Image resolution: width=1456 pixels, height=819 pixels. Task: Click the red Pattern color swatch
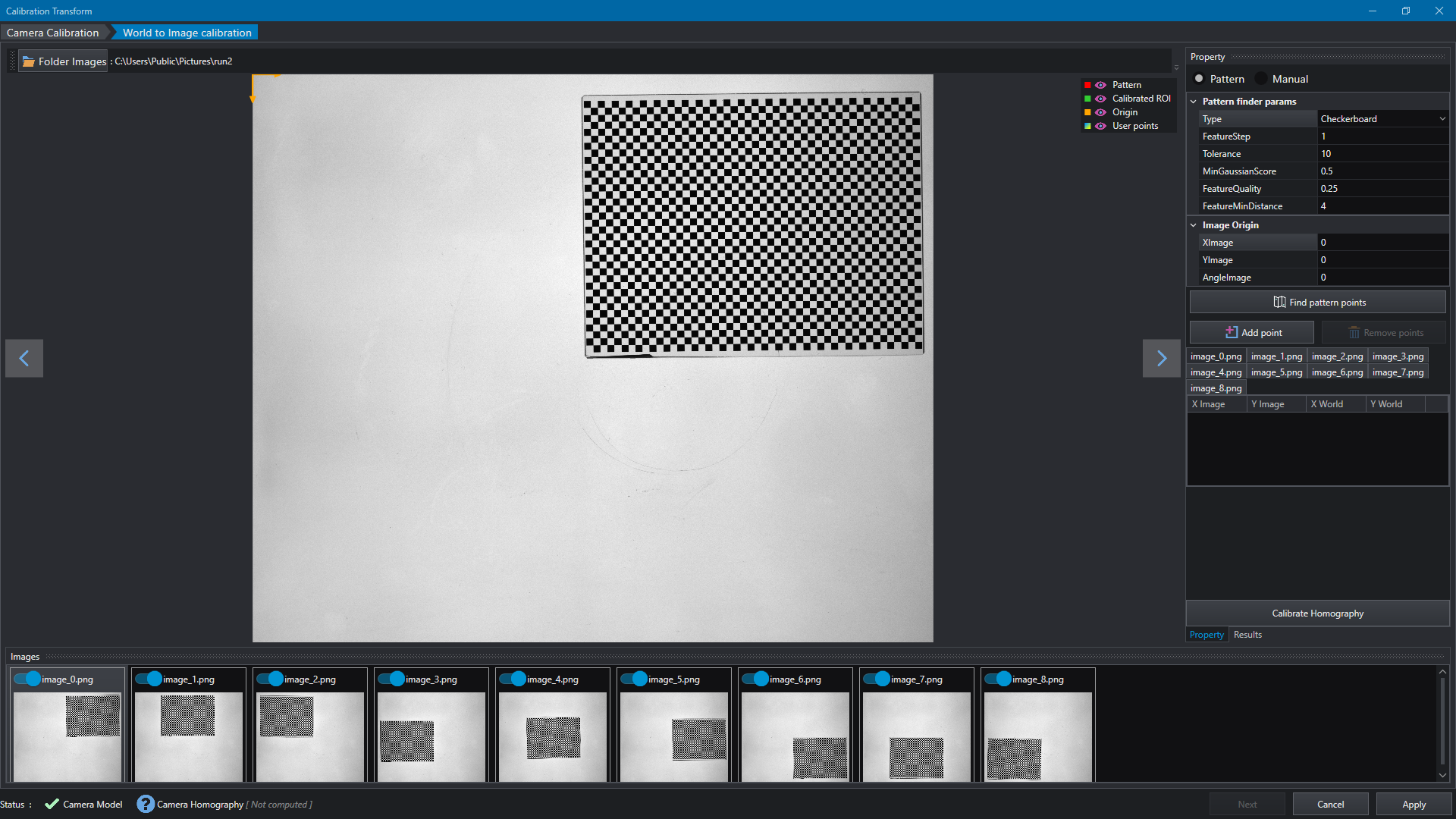click(x=1087, y=85)
